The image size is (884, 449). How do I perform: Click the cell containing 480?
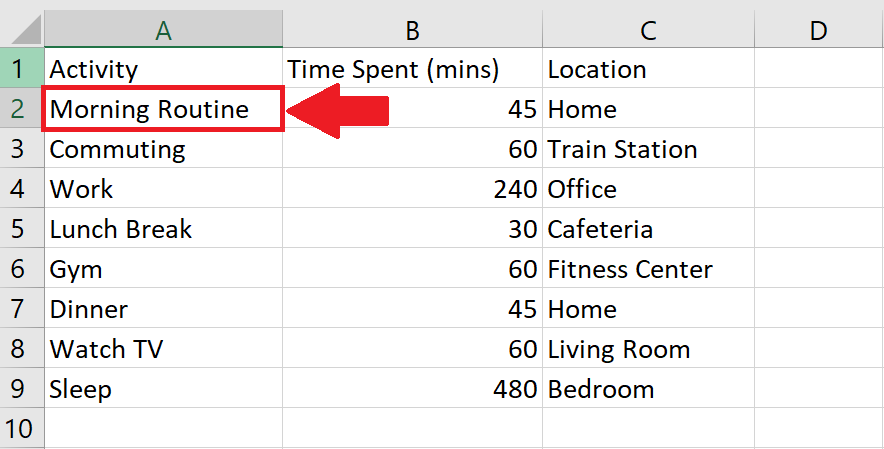413,388
